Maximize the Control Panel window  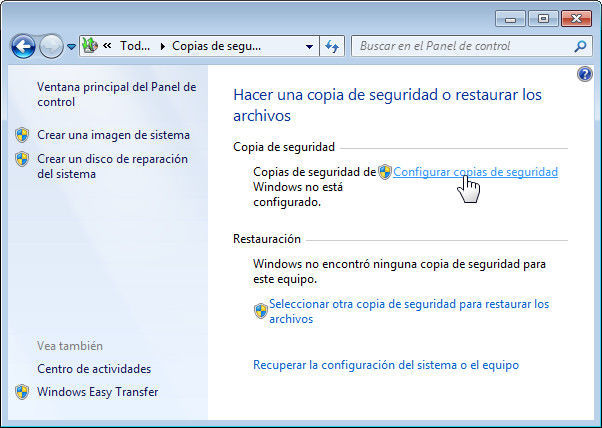[x=543, y=19]
